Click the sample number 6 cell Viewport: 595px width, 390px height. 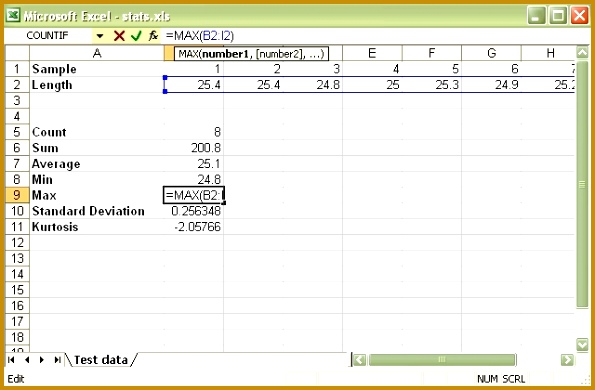click(491, 69)
